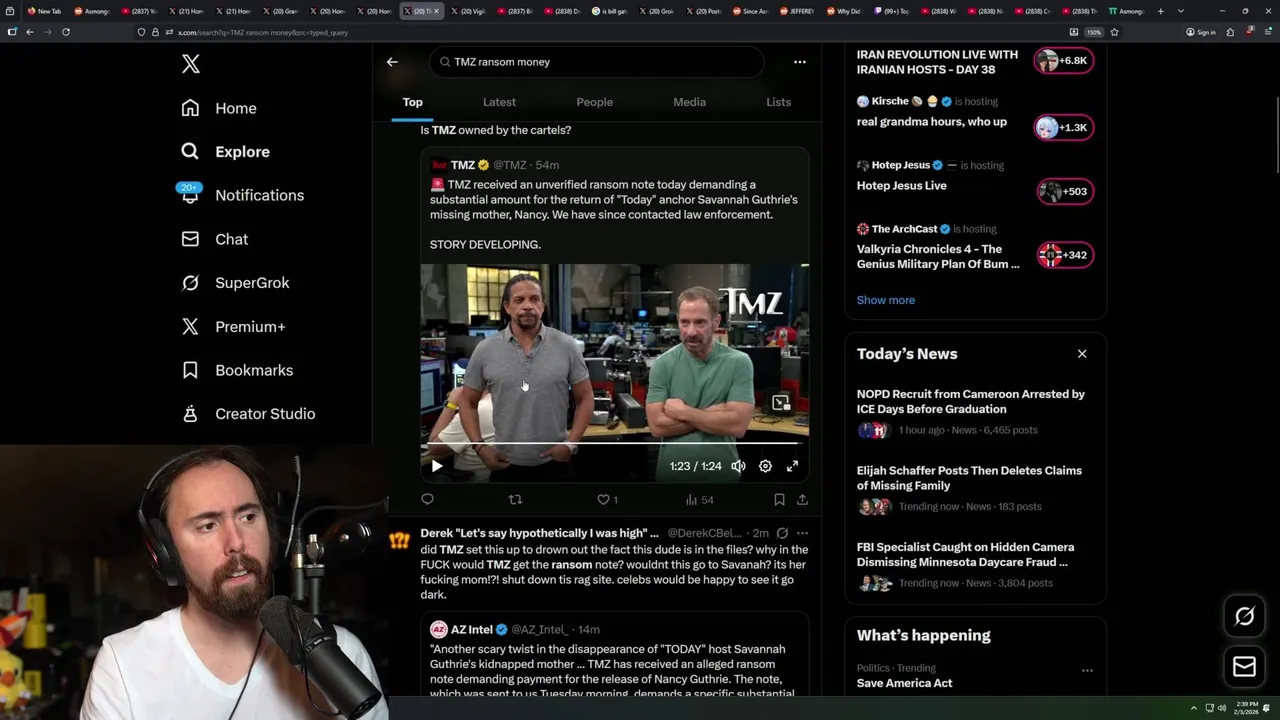Open Bookmarks in sidebar
1280x720 pixels.
pyautogui.click(x=237, y=370)
